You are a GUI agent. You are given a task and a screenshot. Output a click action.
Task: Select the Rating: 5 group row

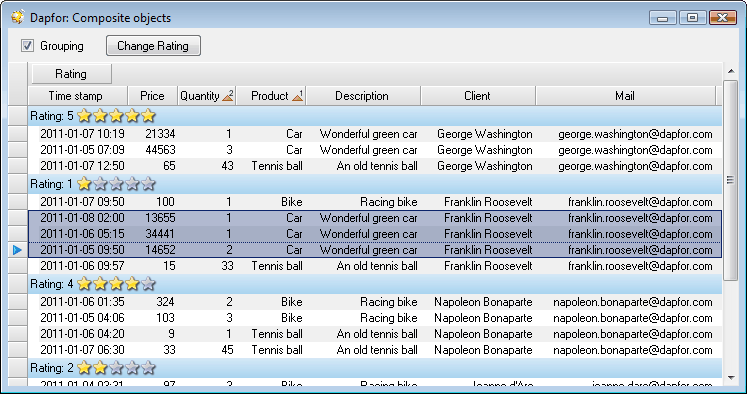(x=374, y=116)
